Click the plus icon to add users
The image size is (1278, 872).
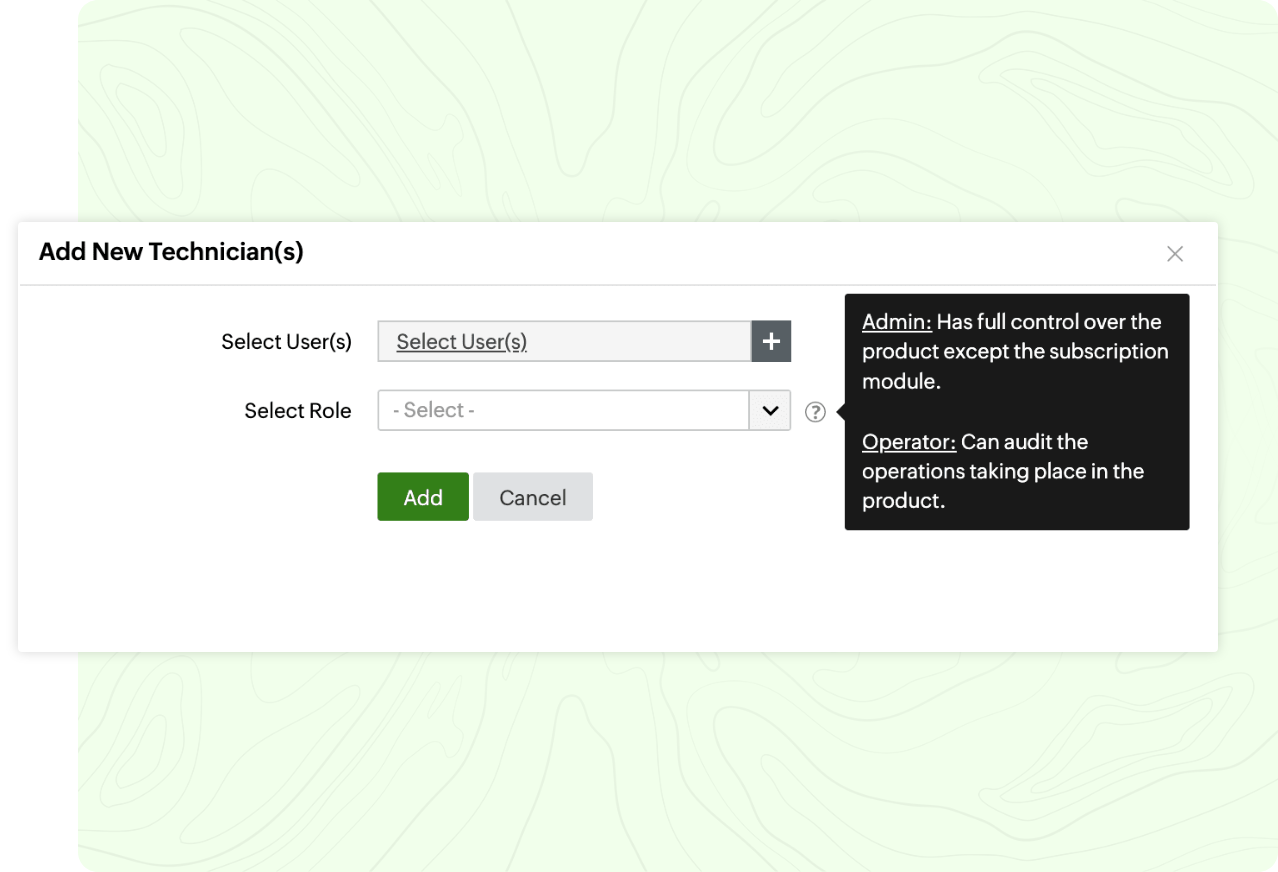[771, 341]
